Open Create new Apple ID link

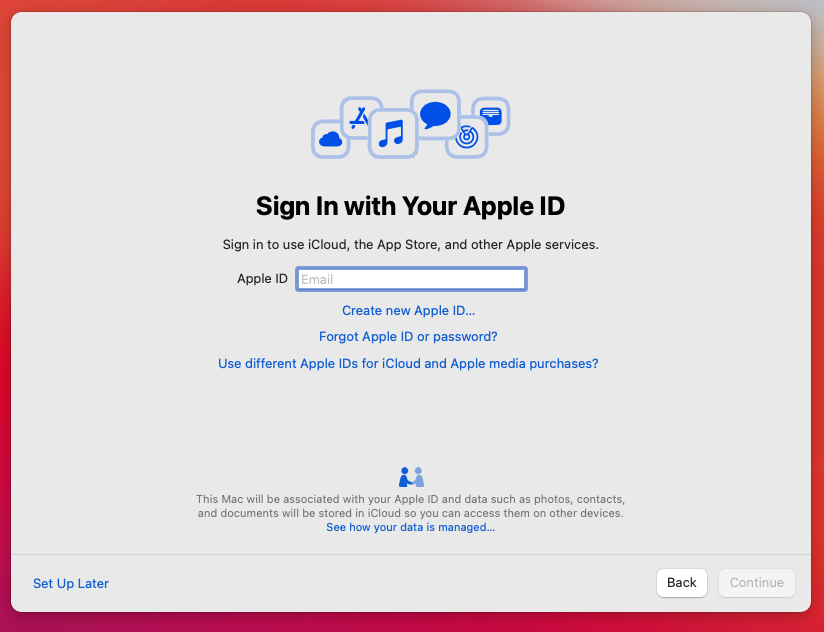pyautogui.click(x=408, y=310)
